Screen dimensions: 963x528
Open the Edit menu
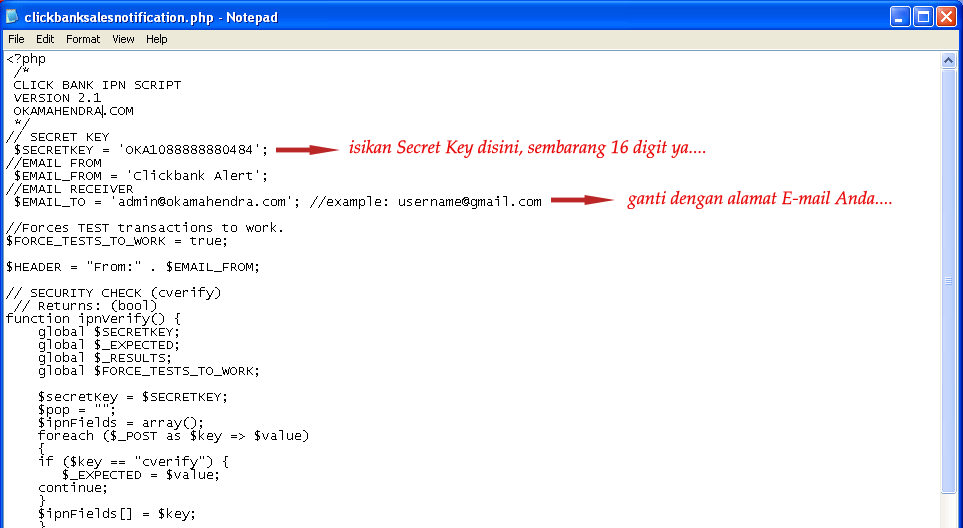pyautogui.click(x=45, y=39)
